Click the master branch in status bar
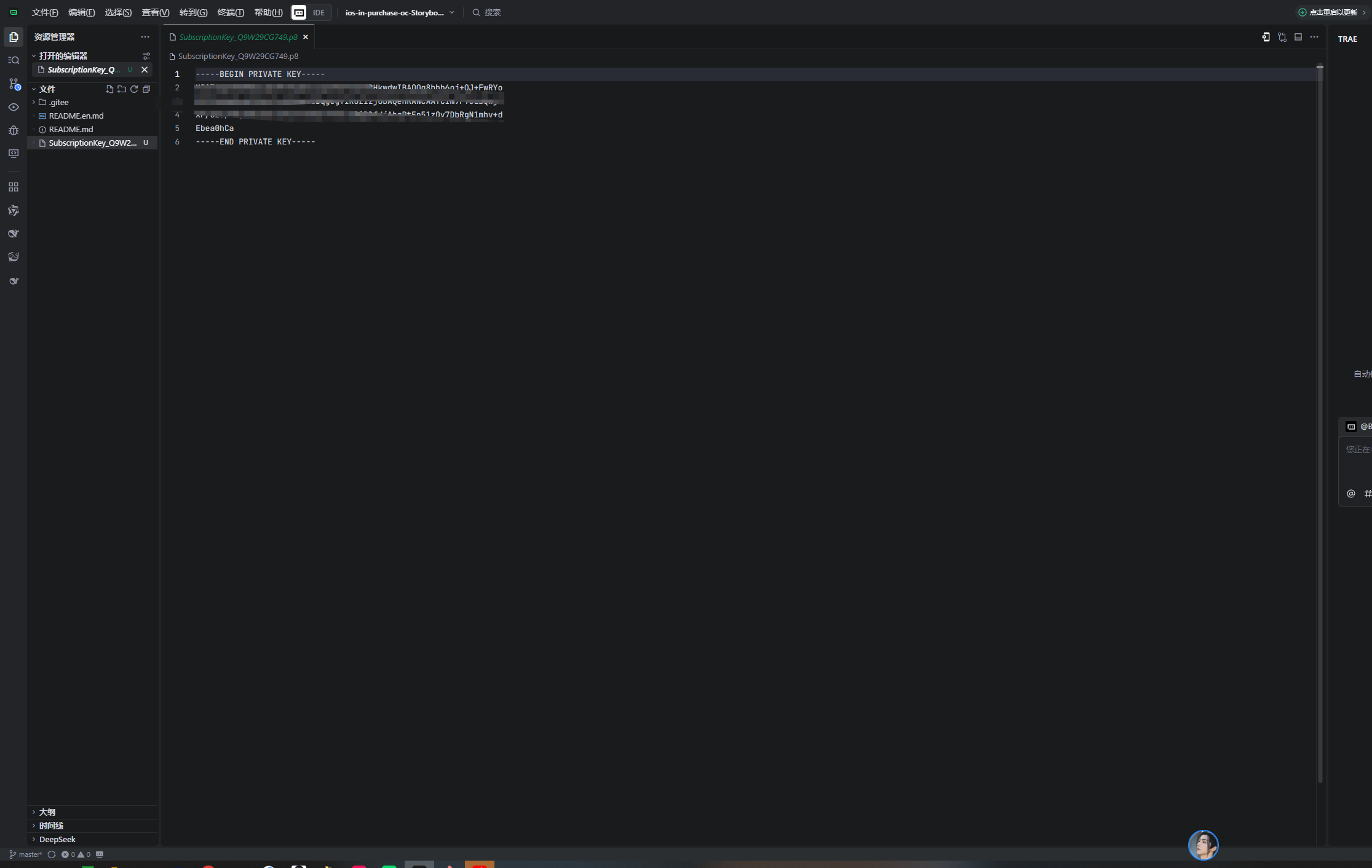 click(26, 854)
